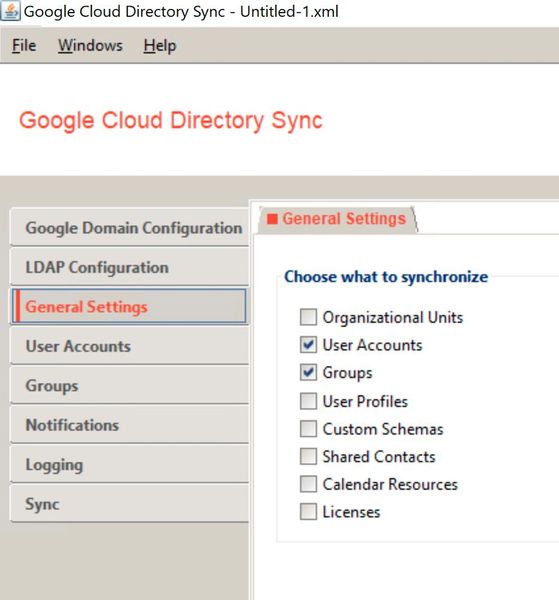Open the Help menu
This screenshot has height=600, width=559.
tap(160, 46)
